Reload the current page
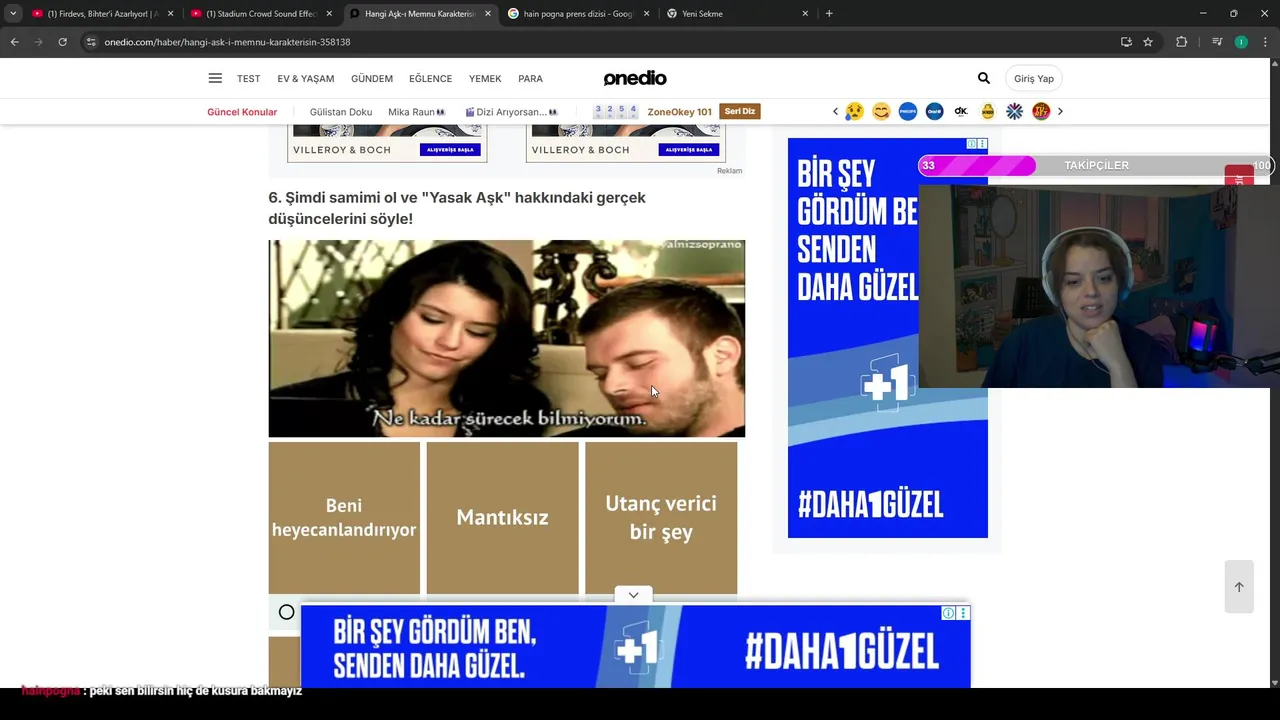The height and width of the screenshot is (720, 1280). [62, 42]
